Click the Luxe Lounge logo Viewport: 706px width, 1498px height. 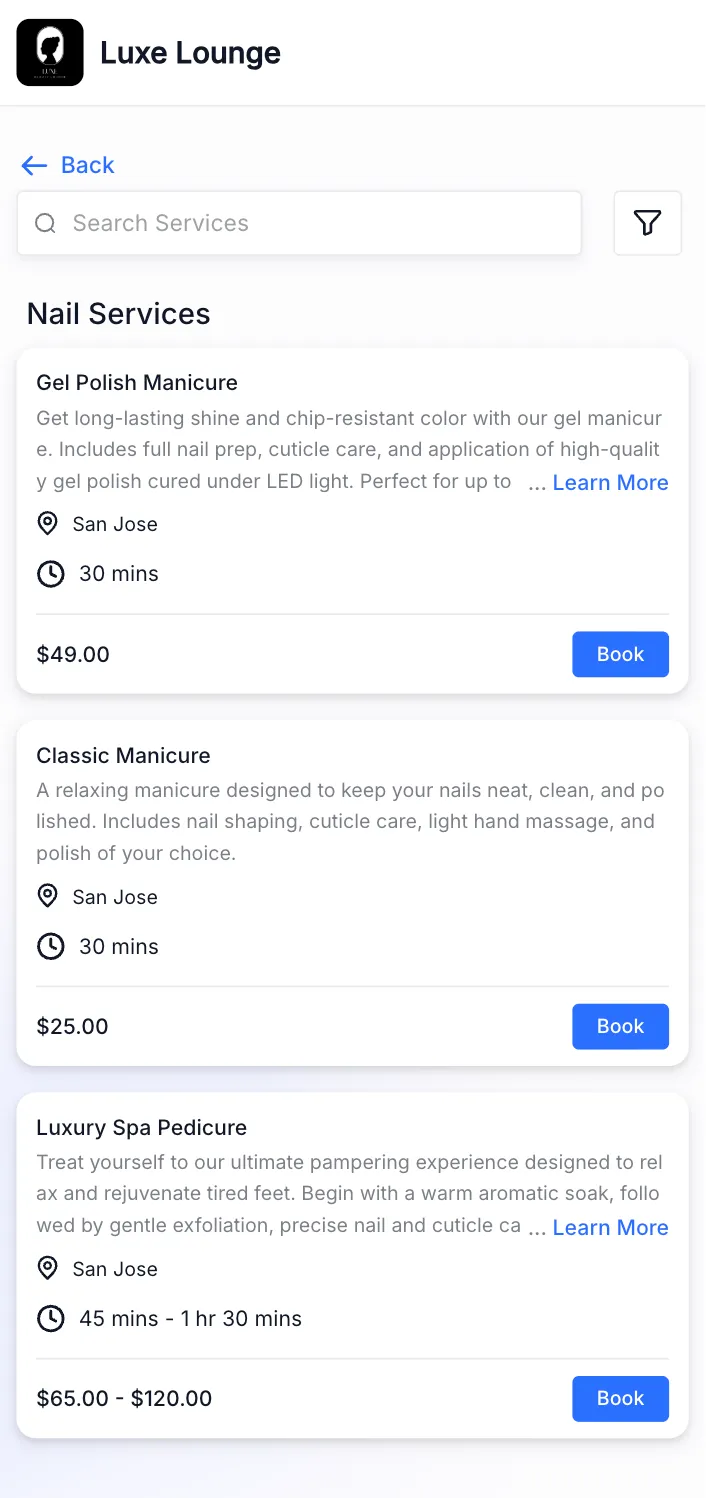tap(49, 52)
